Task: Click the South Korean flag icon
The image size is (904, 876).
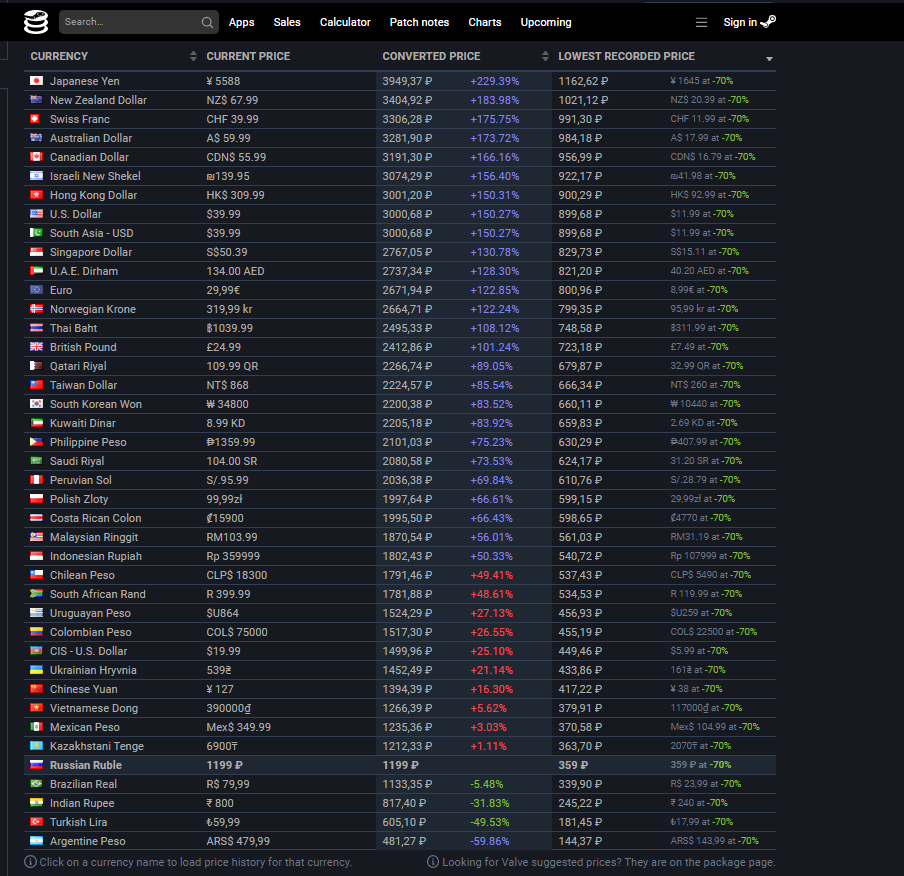Action: click(x=36, y=404)
